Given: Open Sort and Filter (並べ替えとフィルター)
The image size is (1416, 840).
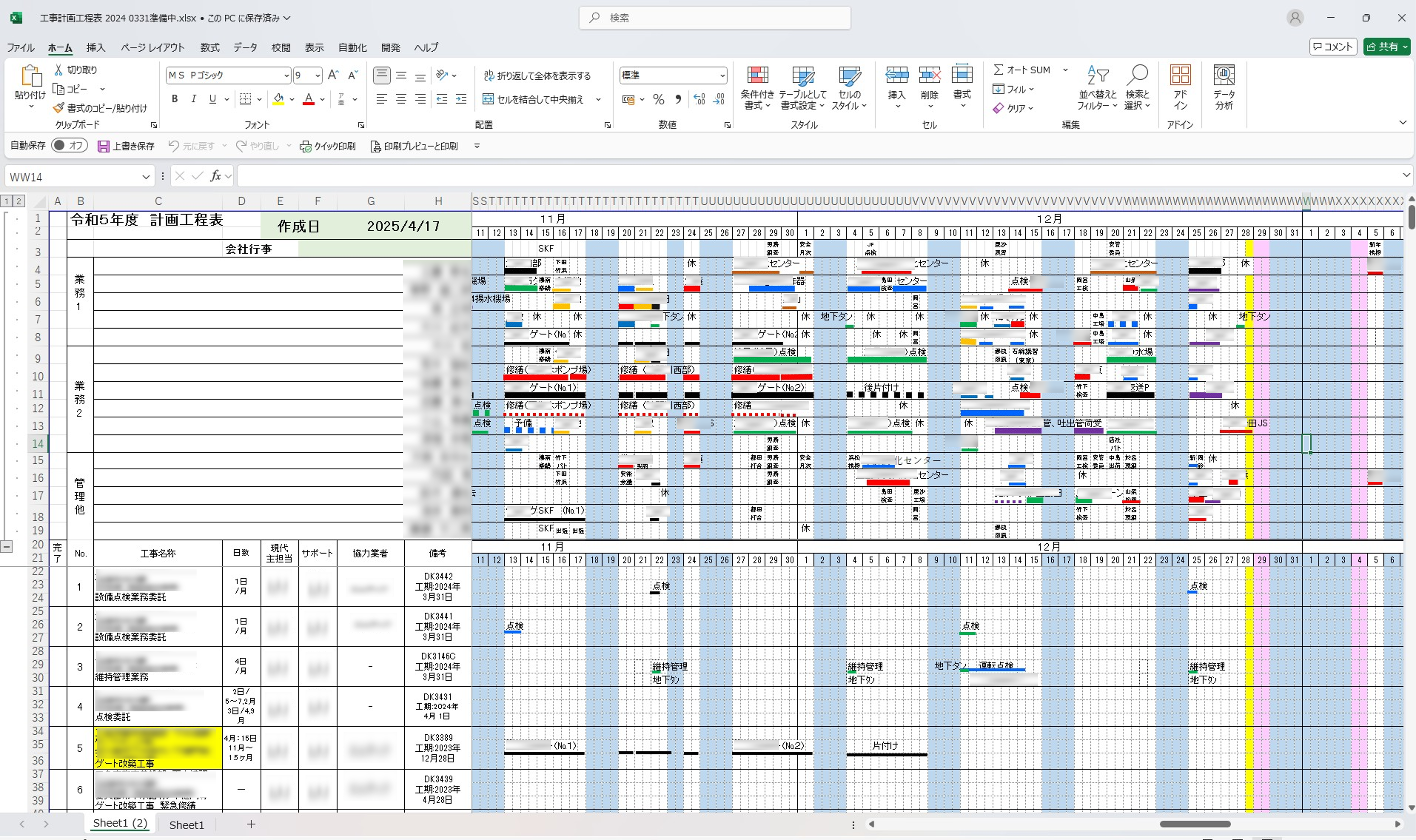Looking at the screenshot, I should tap(1097, 88).
